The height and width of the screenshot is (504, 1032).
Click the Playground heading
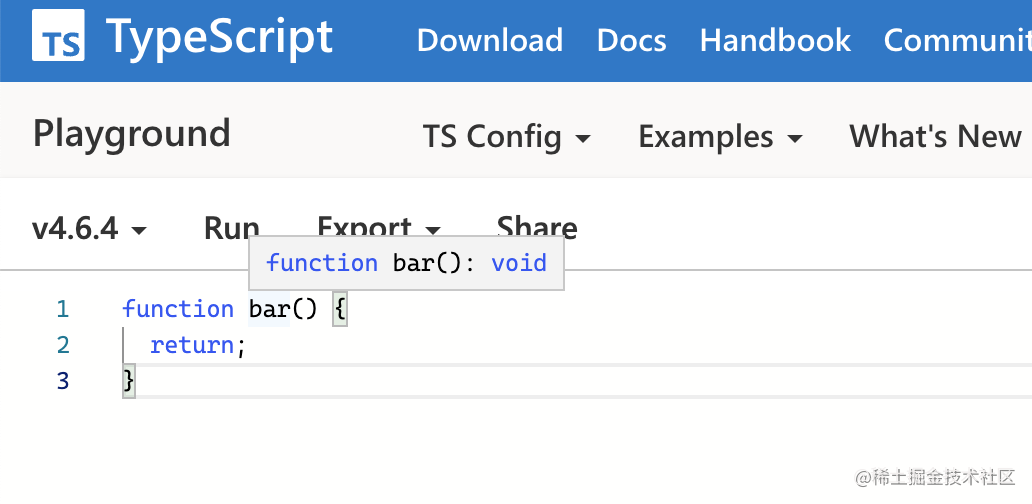[x=132, y=133]
